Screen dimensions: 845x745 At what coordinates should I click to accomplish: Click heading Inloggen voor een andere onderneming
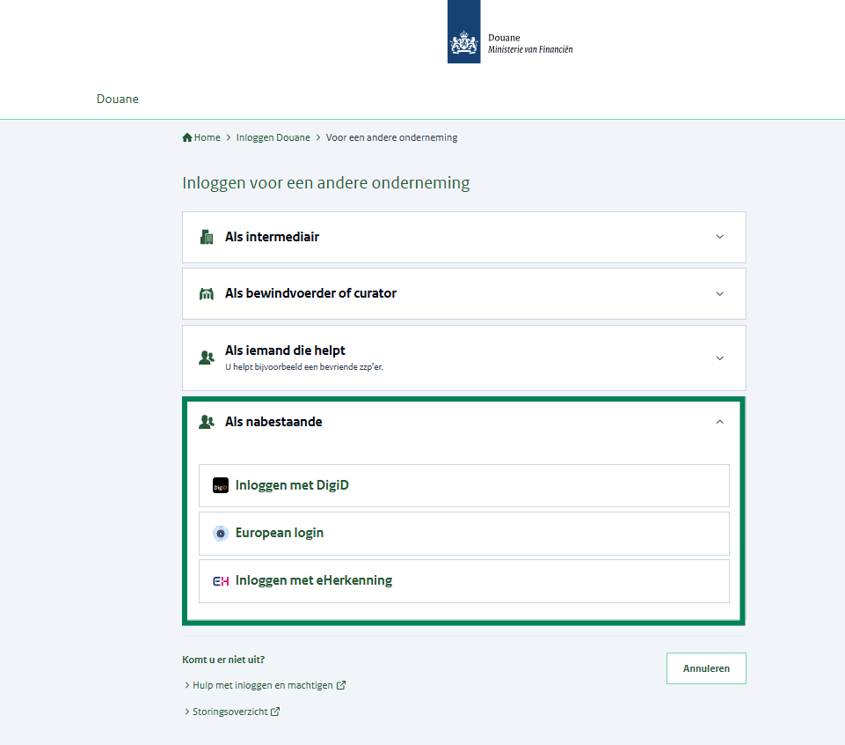coord(326,183)
